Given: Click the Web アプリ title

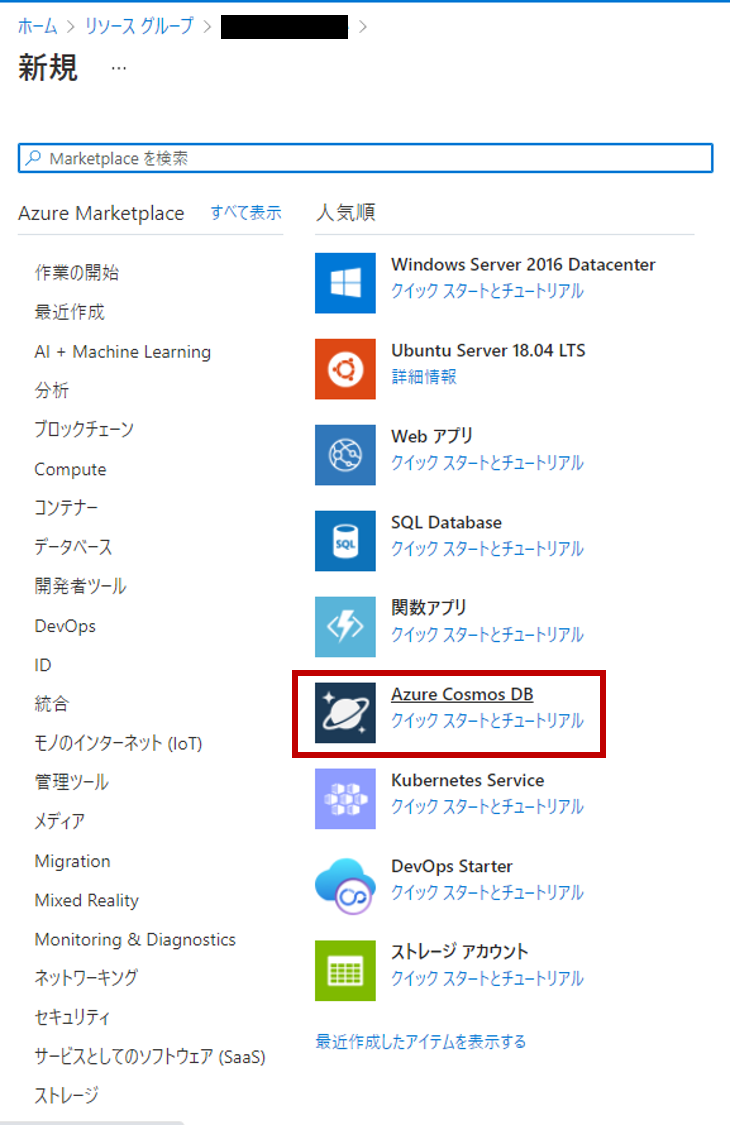Looking at the screenshot, I should click(x=432, y=436).
